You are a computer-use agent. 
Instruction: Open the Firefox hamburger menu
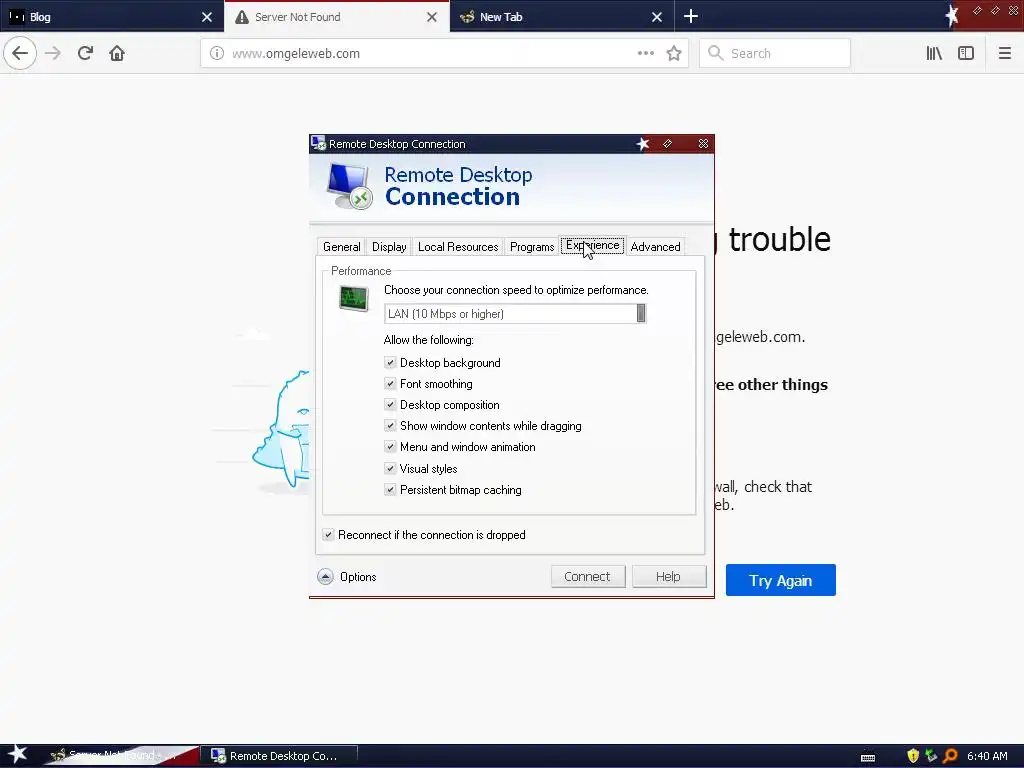(1004, 53)
